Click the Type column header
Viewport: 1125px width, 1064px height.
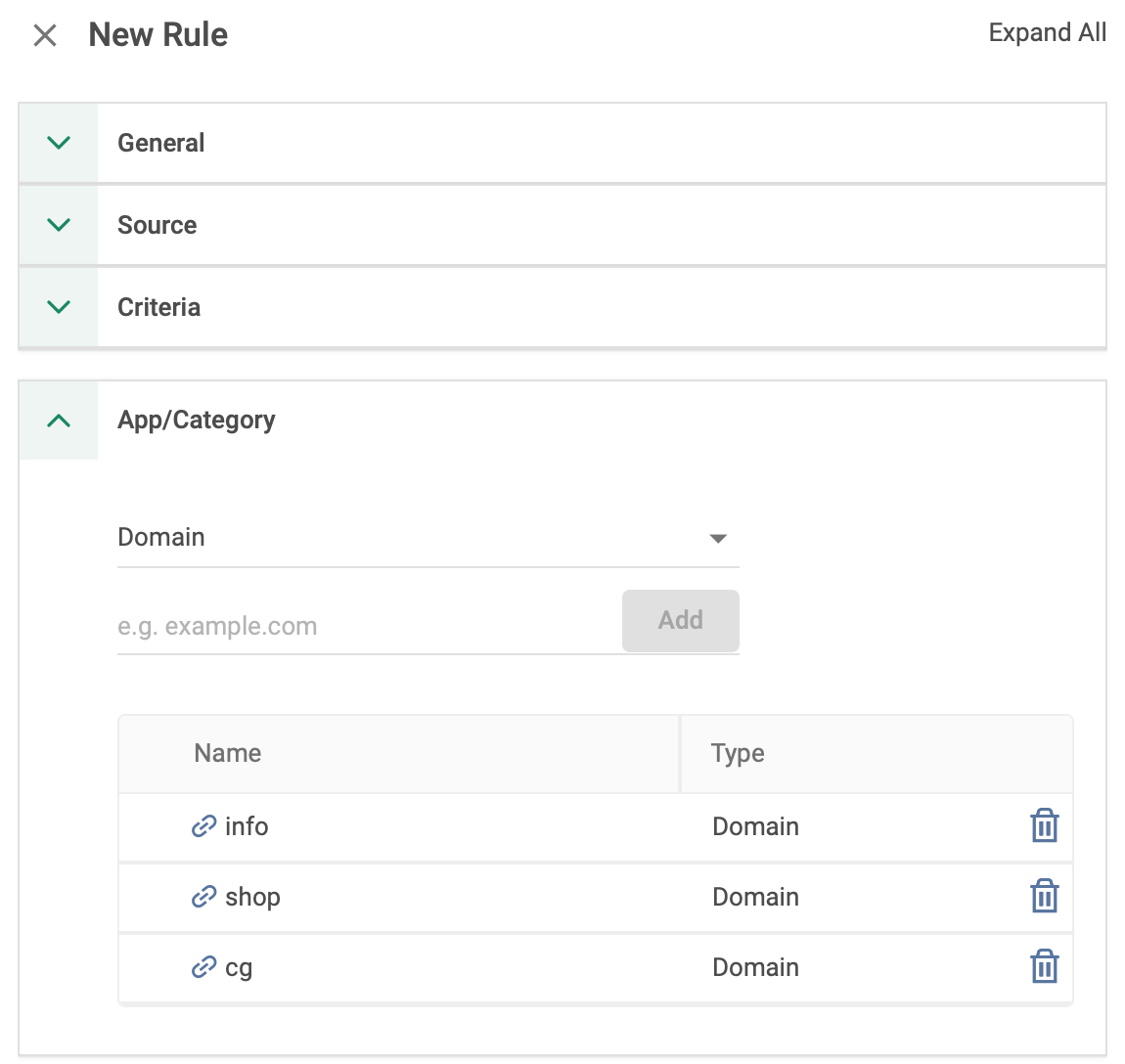pos(738,753)
